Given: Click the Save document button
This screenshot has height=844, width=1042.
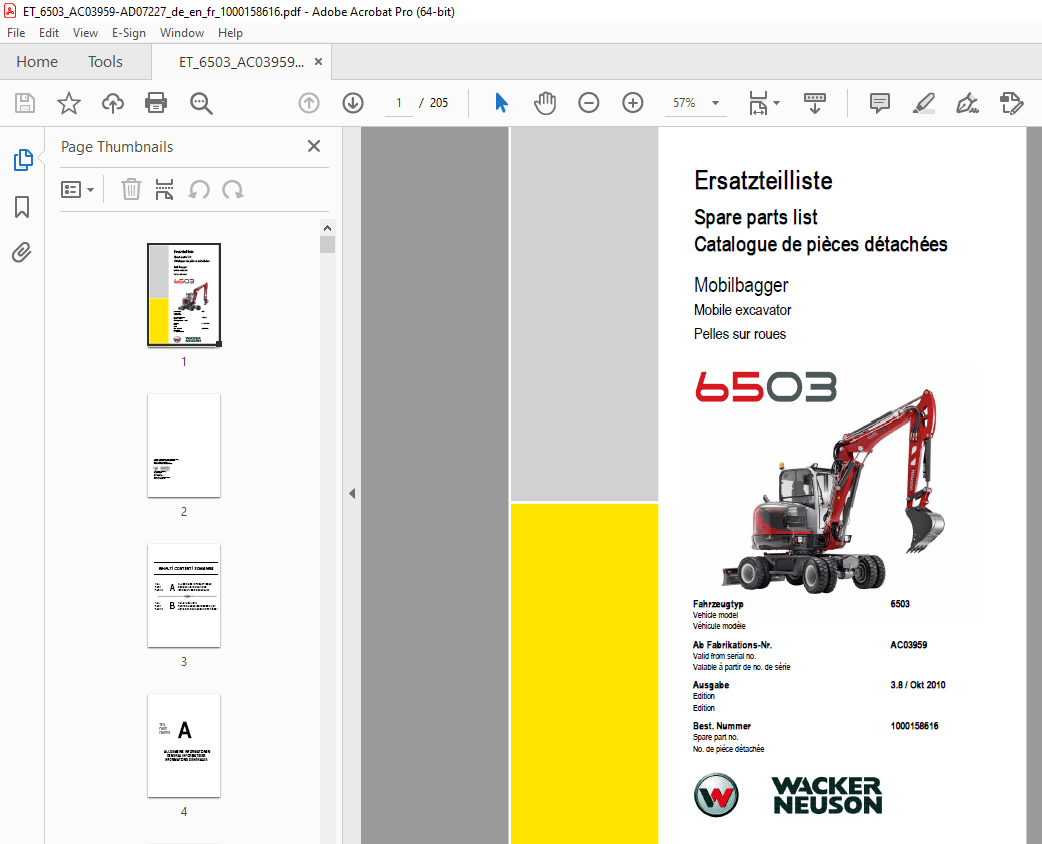Looking at the screenshot, I should (24, 102).
